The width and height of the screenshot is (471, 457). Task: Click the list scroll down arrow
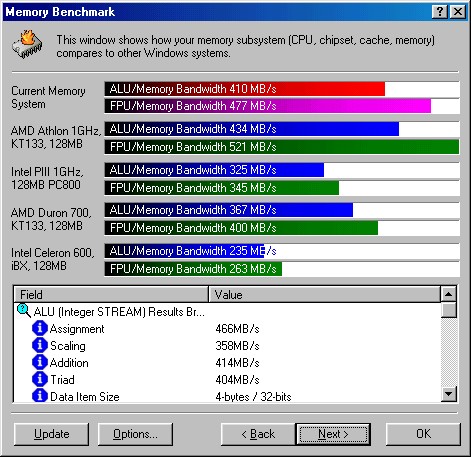(x=449, y=394)
